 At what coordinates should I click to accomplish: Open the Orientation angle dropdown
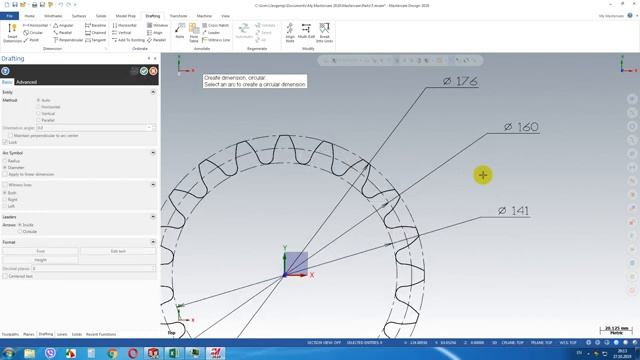[x=150, y=128]
